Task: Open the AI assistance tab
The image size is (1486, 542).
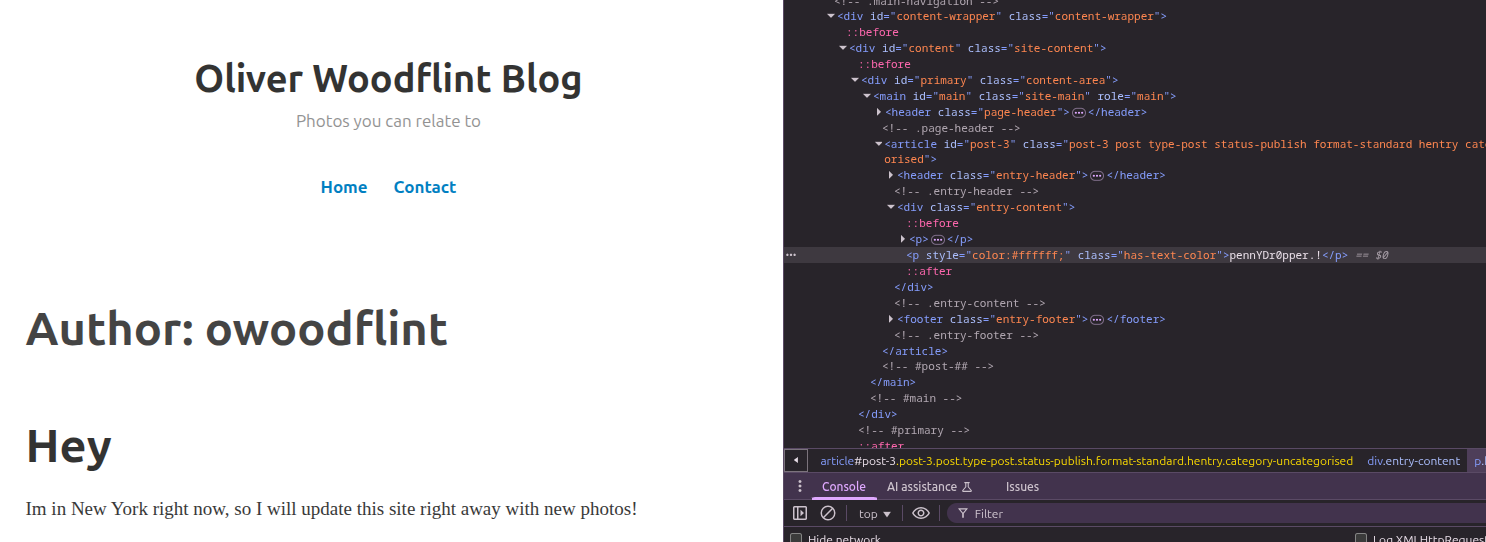Action: pos(929,487)
